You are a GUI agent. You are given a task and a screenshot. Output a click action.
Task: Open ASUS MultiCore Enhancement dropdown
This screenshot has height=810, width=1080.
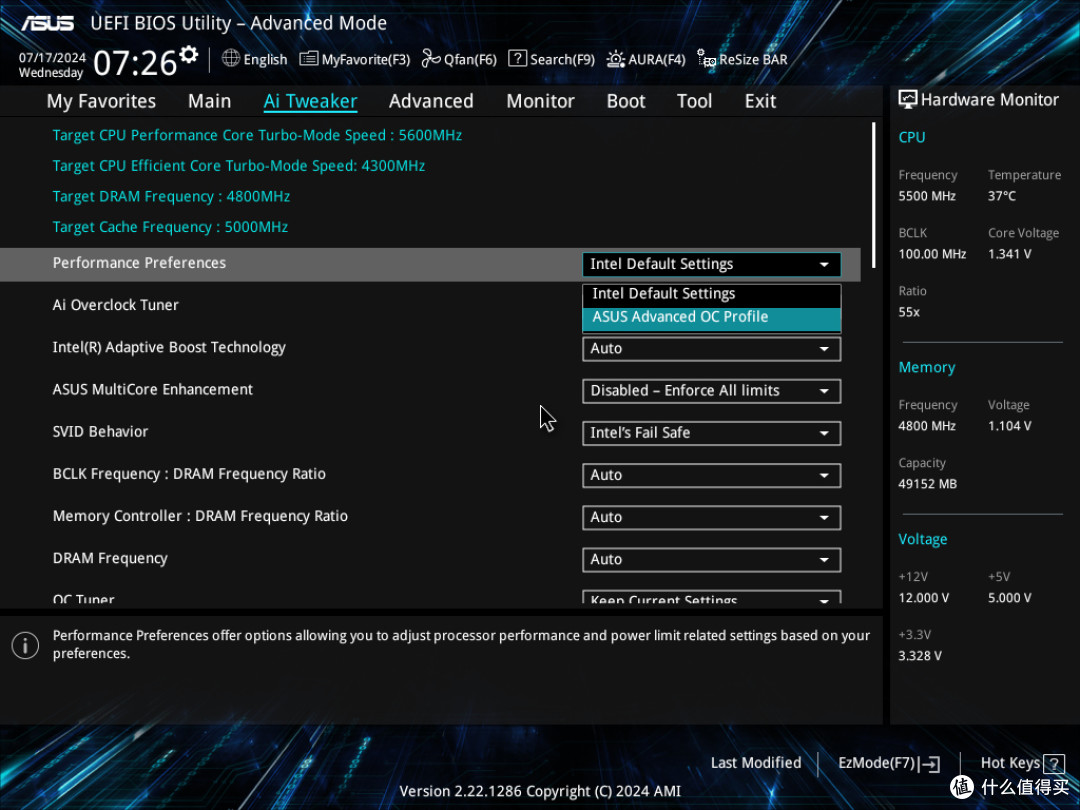[x=712, y=391]
